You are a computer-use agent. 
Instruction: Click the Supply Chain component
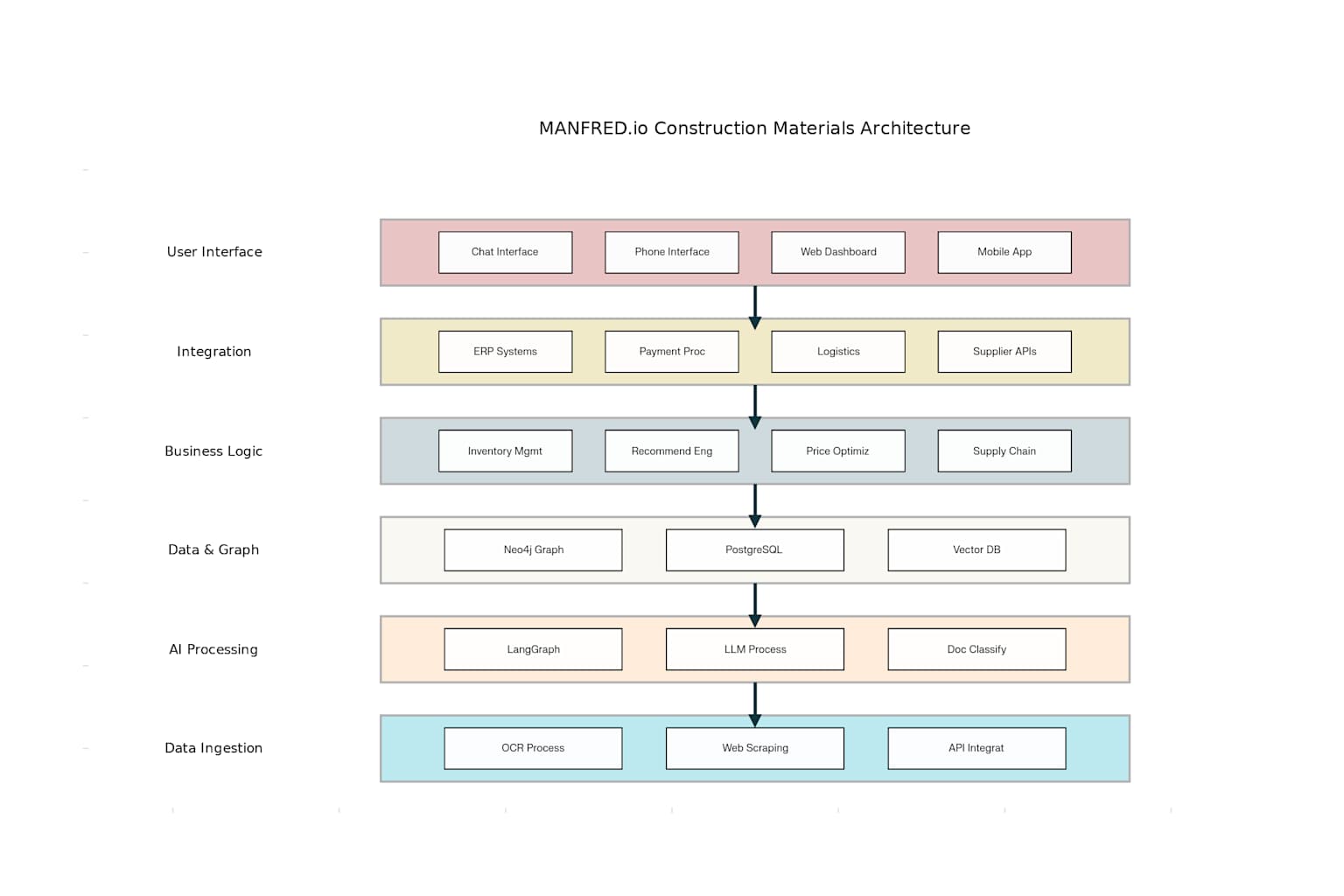coord(1004,451)
